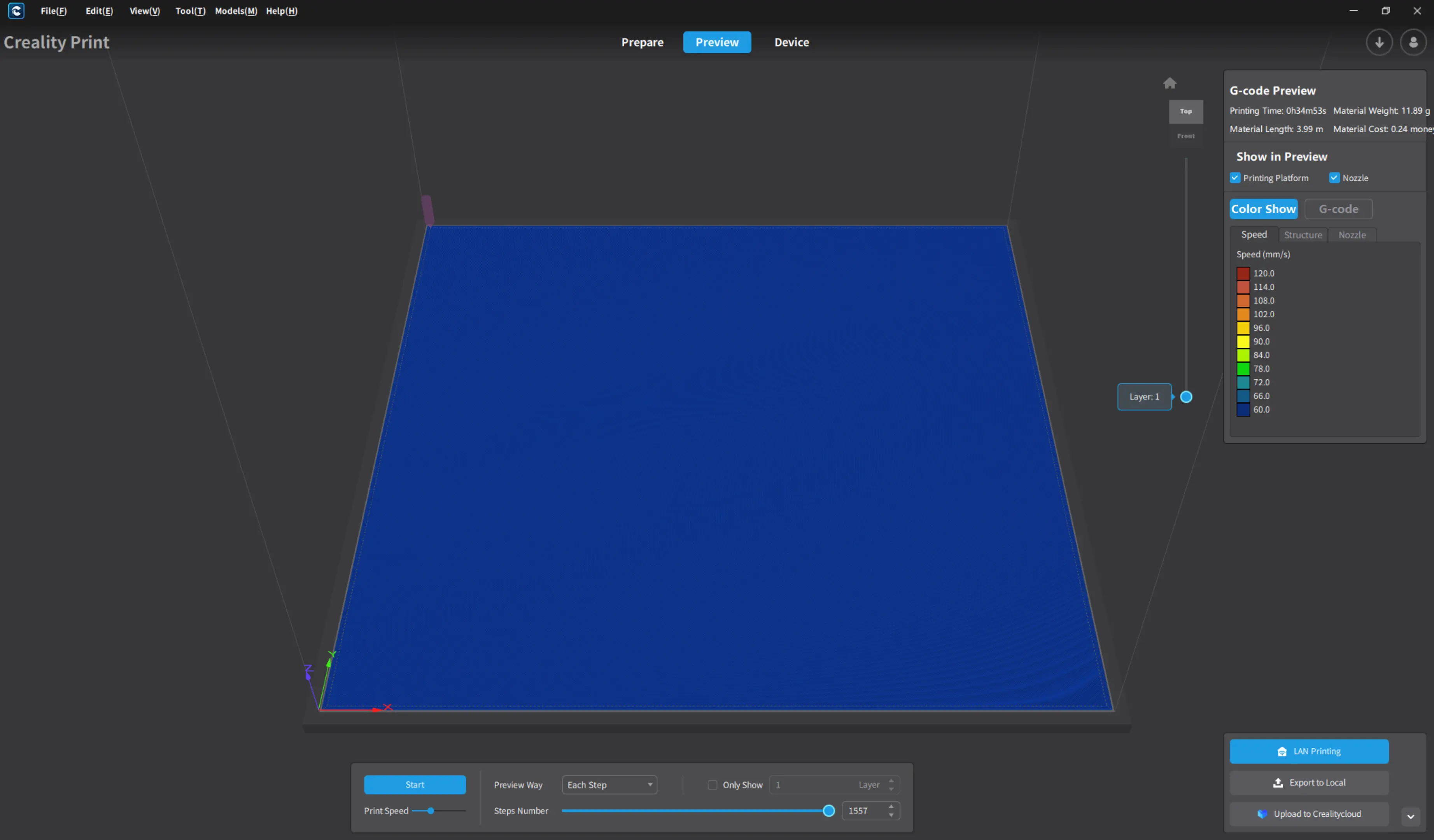The height and width of the screenshot is (840, 1434).
Task: Select the Preview tab
Action: point(717,42)
